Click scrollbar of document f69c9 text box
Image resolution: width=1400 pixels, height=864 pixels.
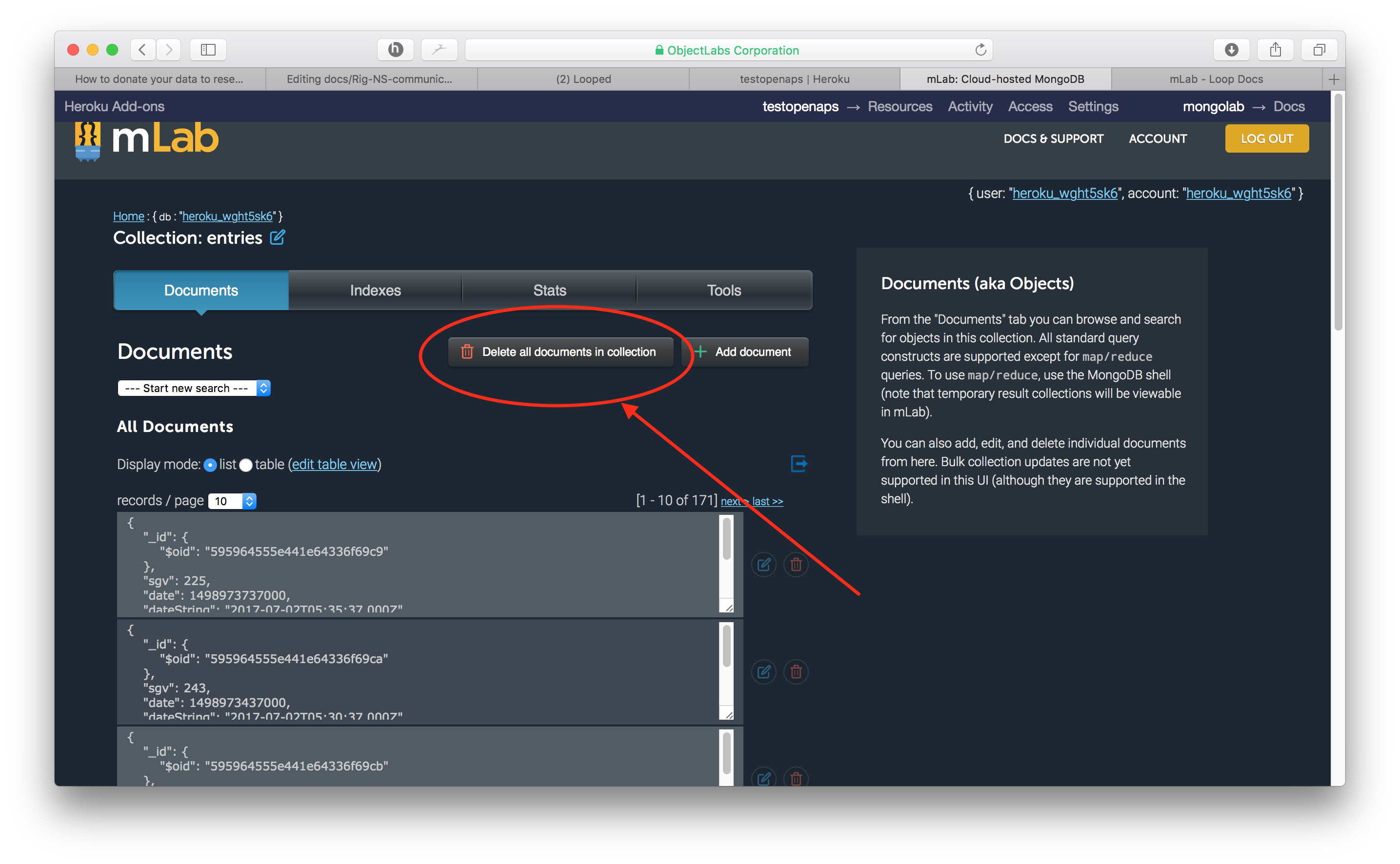click(726, 538)
